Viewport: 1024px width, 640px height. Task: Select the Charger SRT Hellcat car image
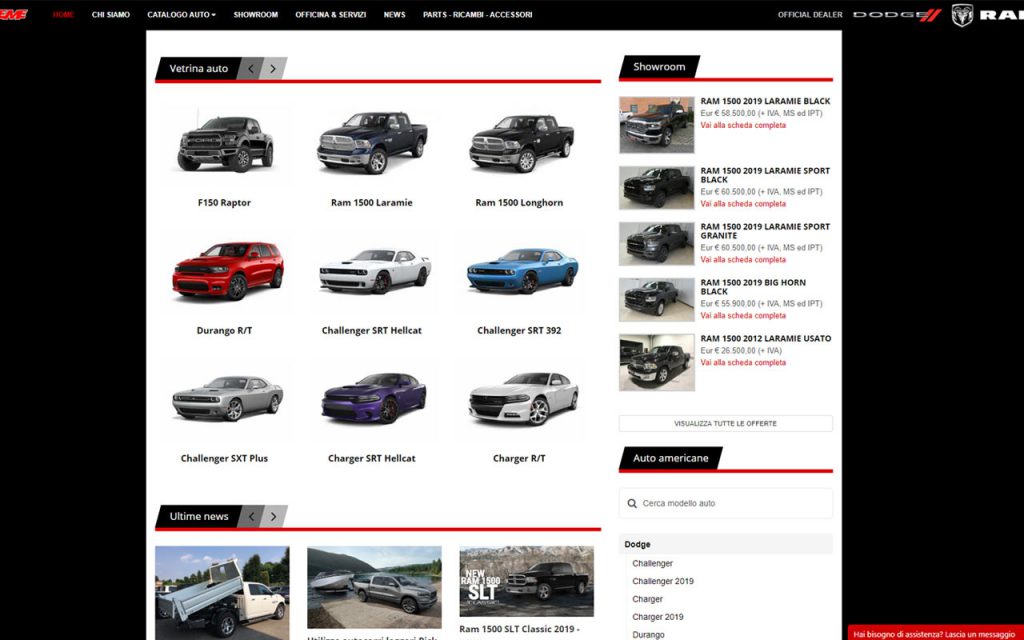click(x=374, y=398)
